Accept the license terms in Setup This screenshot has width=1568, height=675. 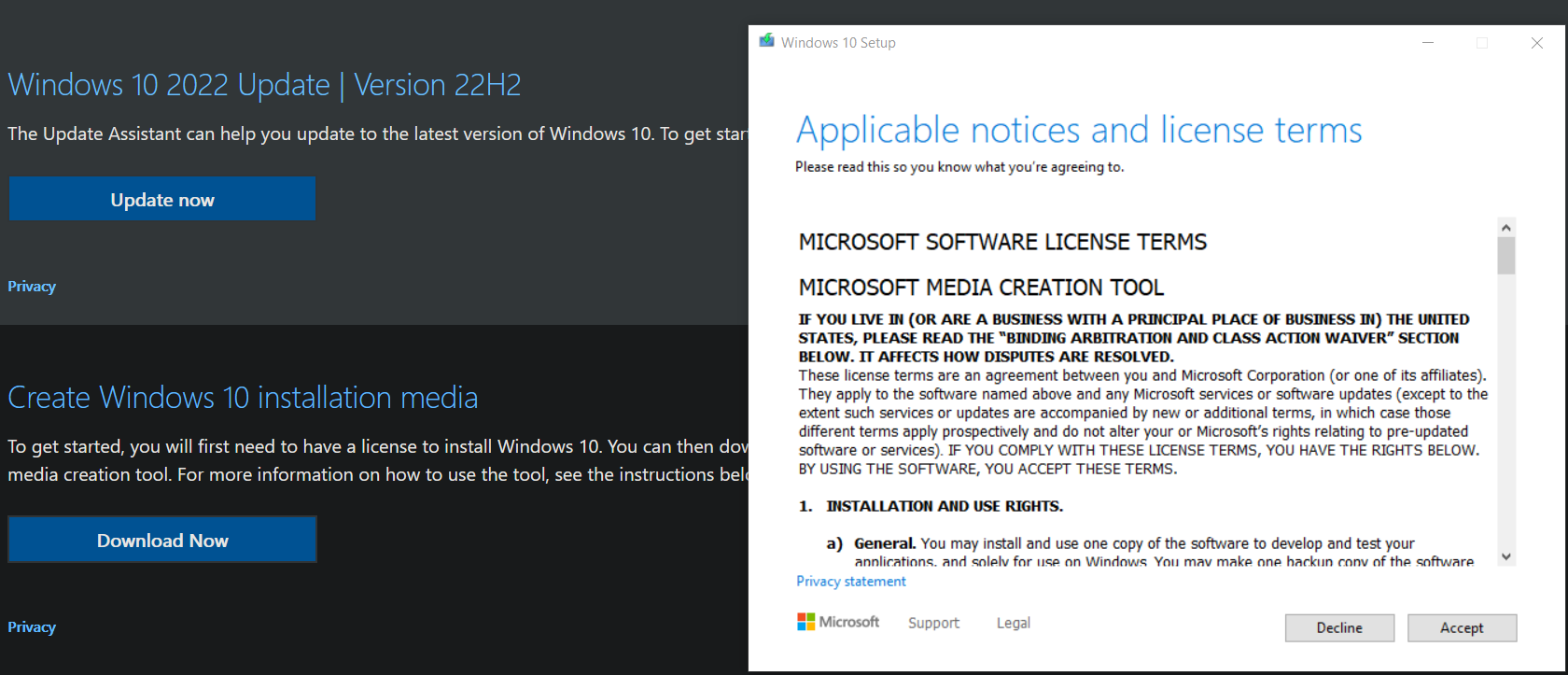(x=1462, y=627)
